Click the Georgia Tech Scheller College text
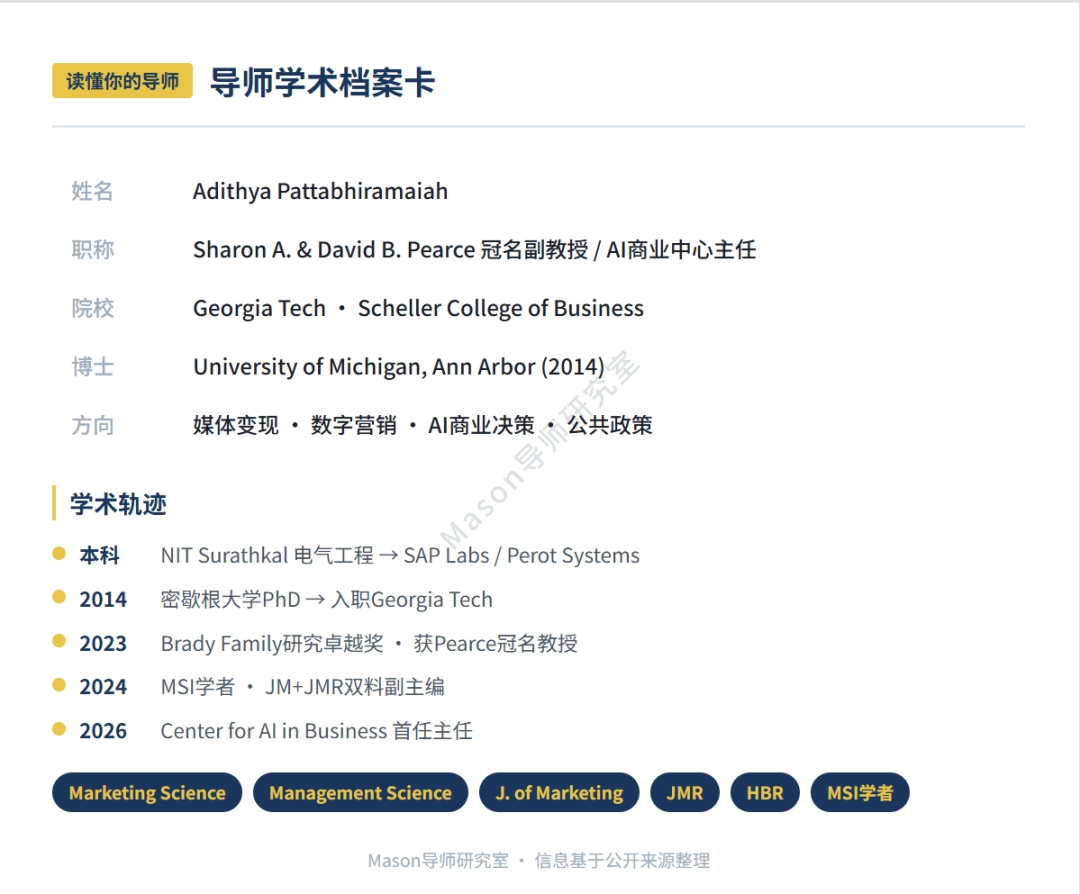The width and height of the screenshot is (1080, 894). [418, 308]
